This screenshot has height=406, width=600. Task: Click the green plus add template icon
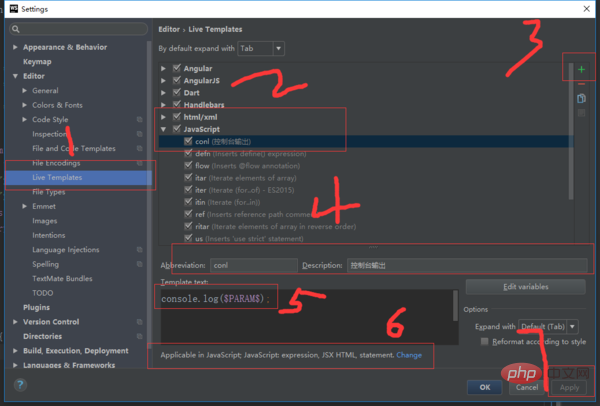point(581,69)
